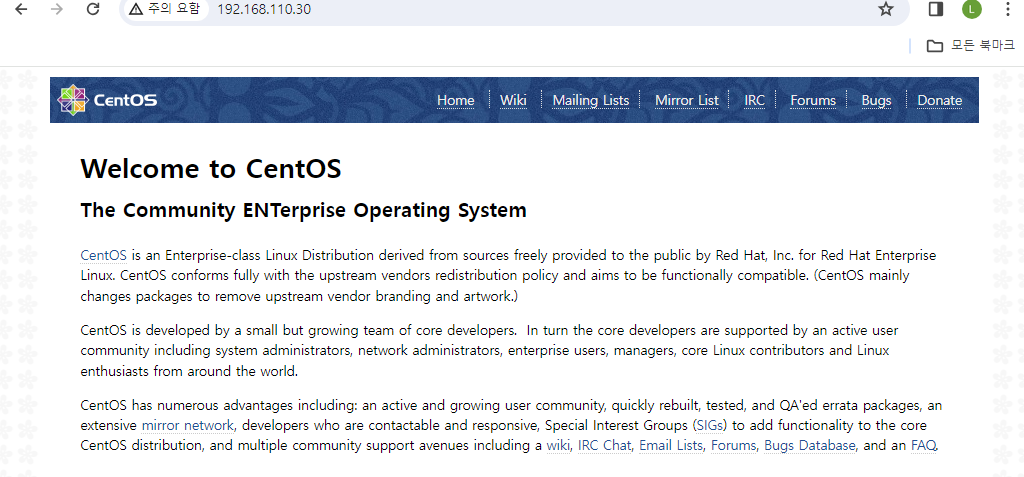Follow the CentOS link in first paragraph

coord(103,255)
